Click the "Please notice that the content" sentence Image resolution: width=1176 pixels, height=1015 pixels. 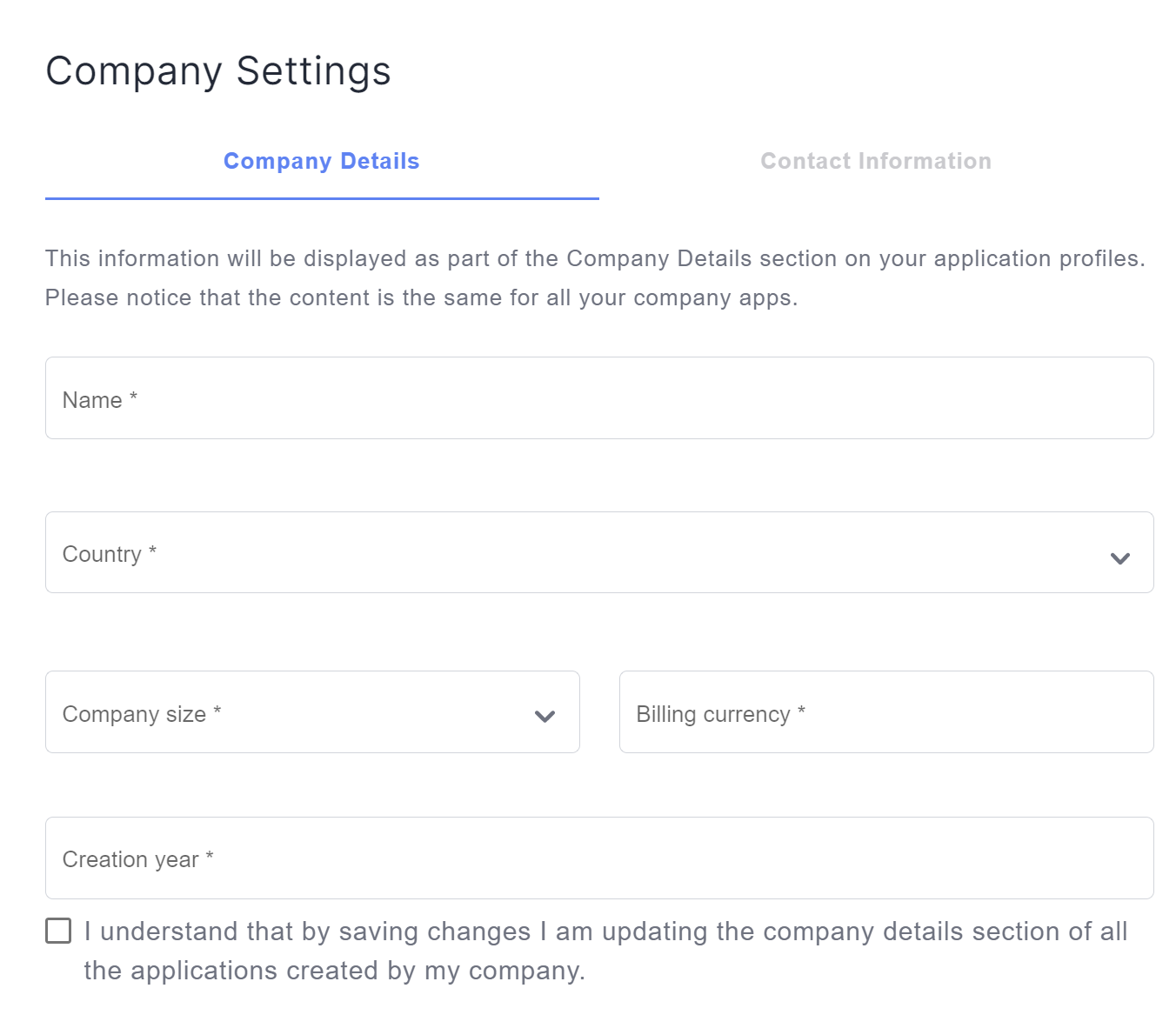(x=422, y=297)
